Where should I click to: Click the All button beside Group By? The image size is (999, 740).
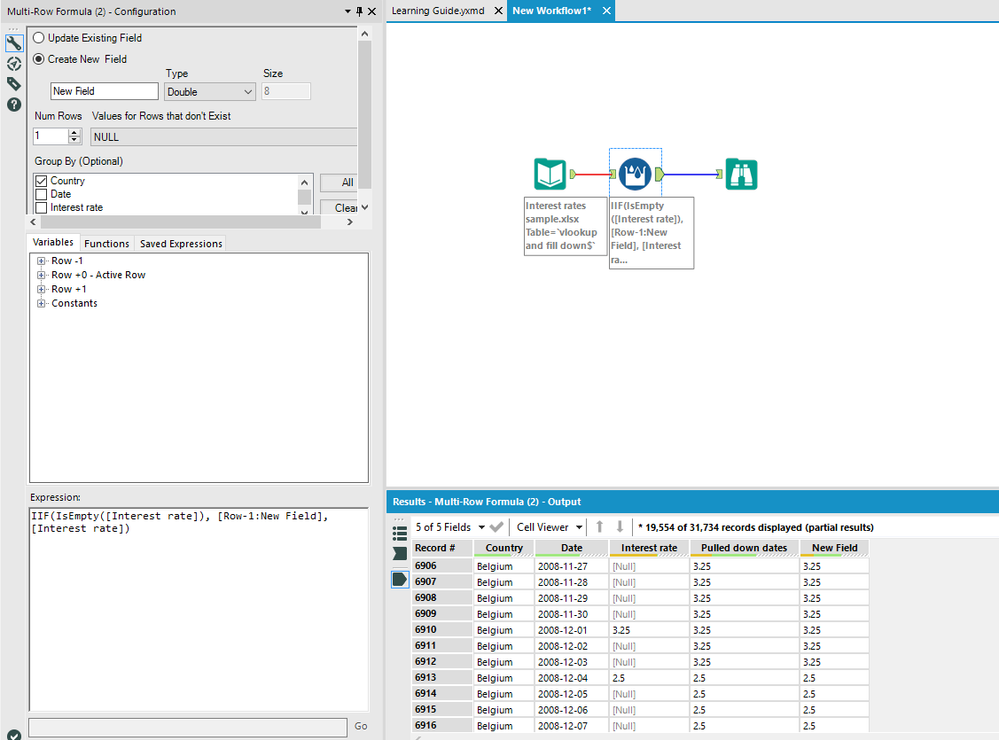click(346, 182)
